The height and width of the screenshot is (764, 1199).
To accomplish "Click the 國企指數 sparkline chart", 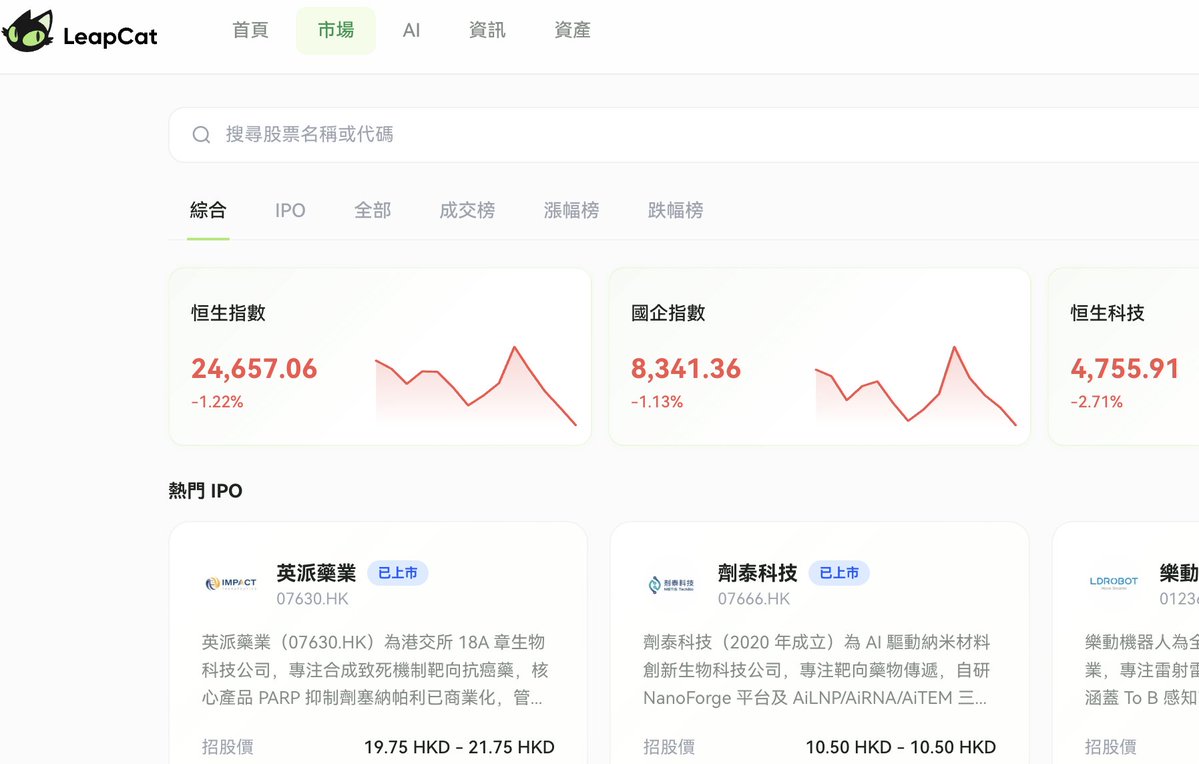I will (916, 385).
